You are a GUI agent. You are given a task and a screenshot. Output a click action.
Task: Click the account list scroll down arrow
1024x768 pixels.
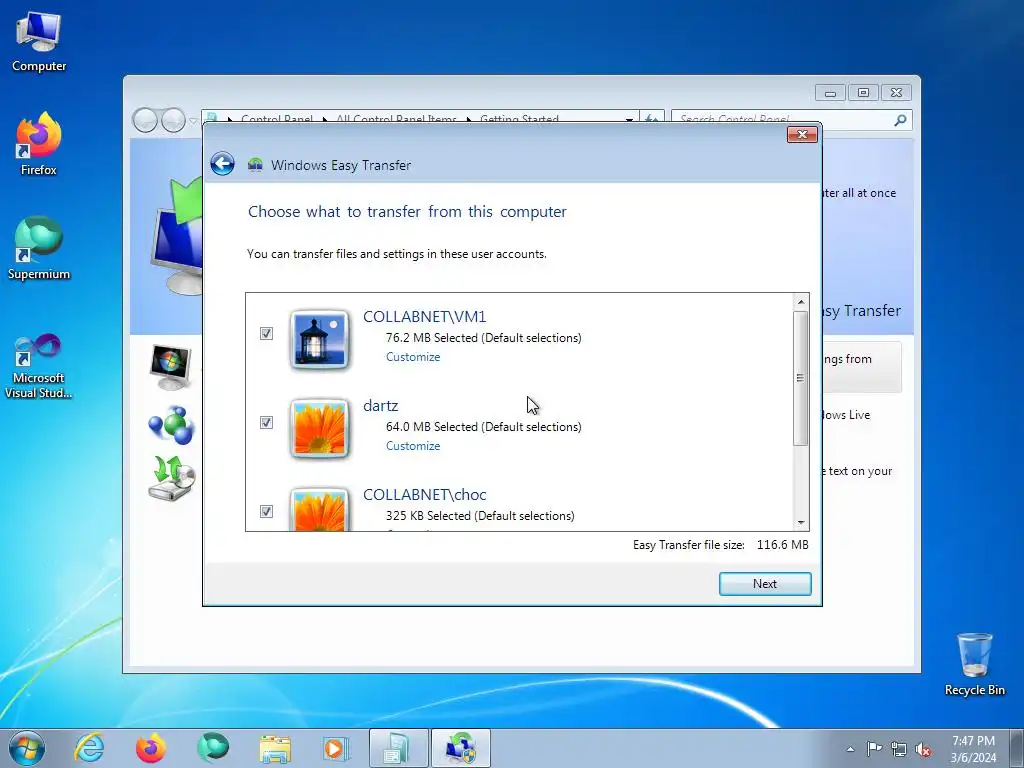(x=801, y=522)
